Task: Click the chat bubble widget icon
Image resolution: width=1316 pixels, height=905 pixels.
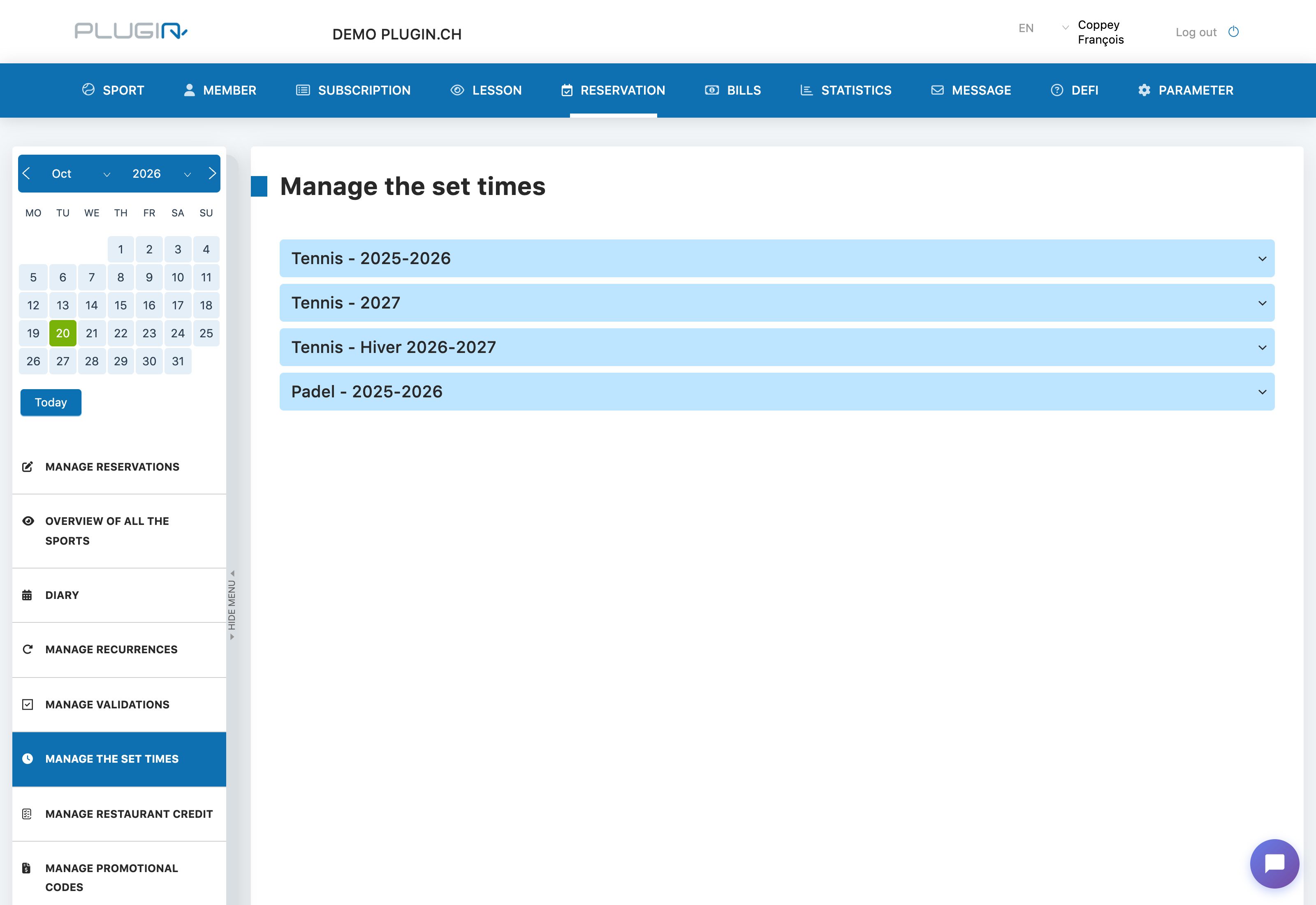Action: (1274, 863)
